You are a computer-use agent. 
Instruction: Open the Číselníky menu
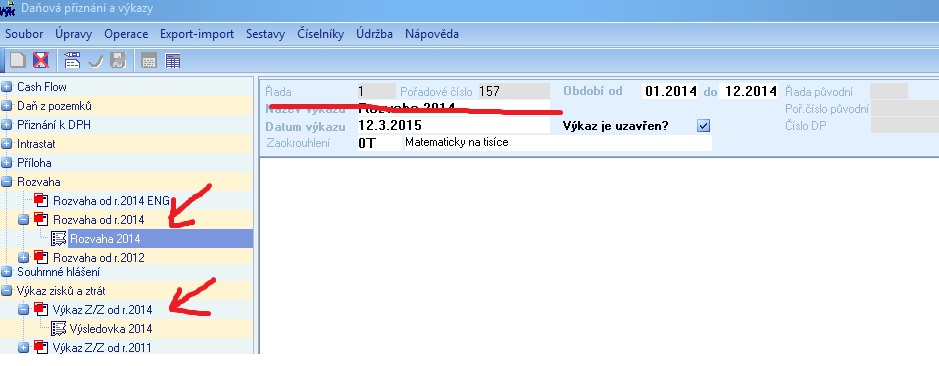tap(320, 34)
